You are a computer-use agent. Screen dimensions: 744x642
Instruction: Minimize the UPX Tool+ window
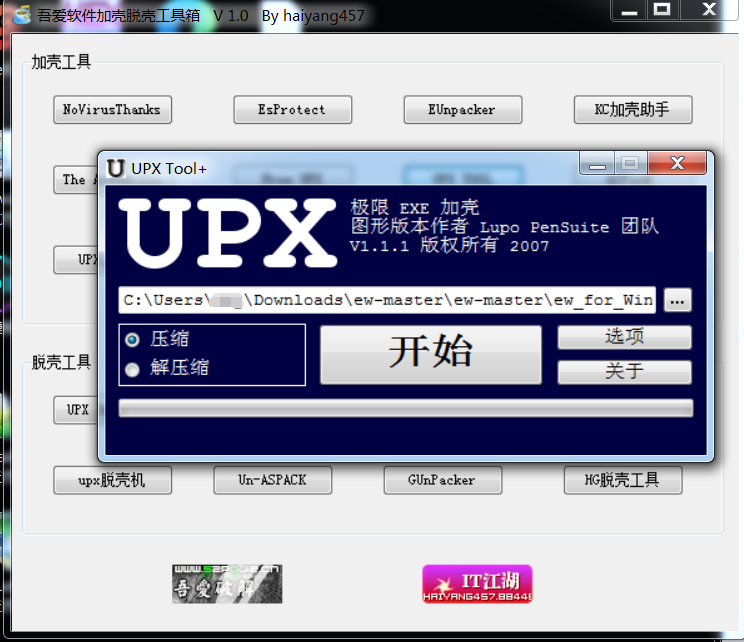pos(597,163)
